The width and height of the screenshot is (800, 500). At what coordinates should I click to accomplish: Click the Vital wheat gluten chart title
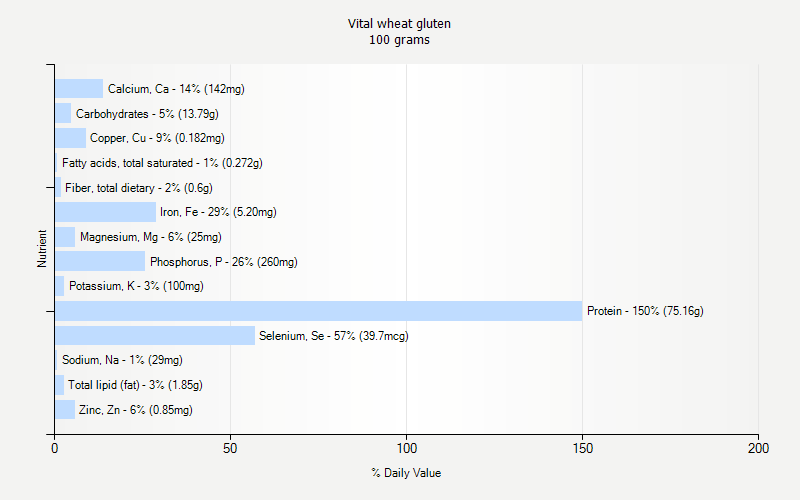click(x=400, y=23)
